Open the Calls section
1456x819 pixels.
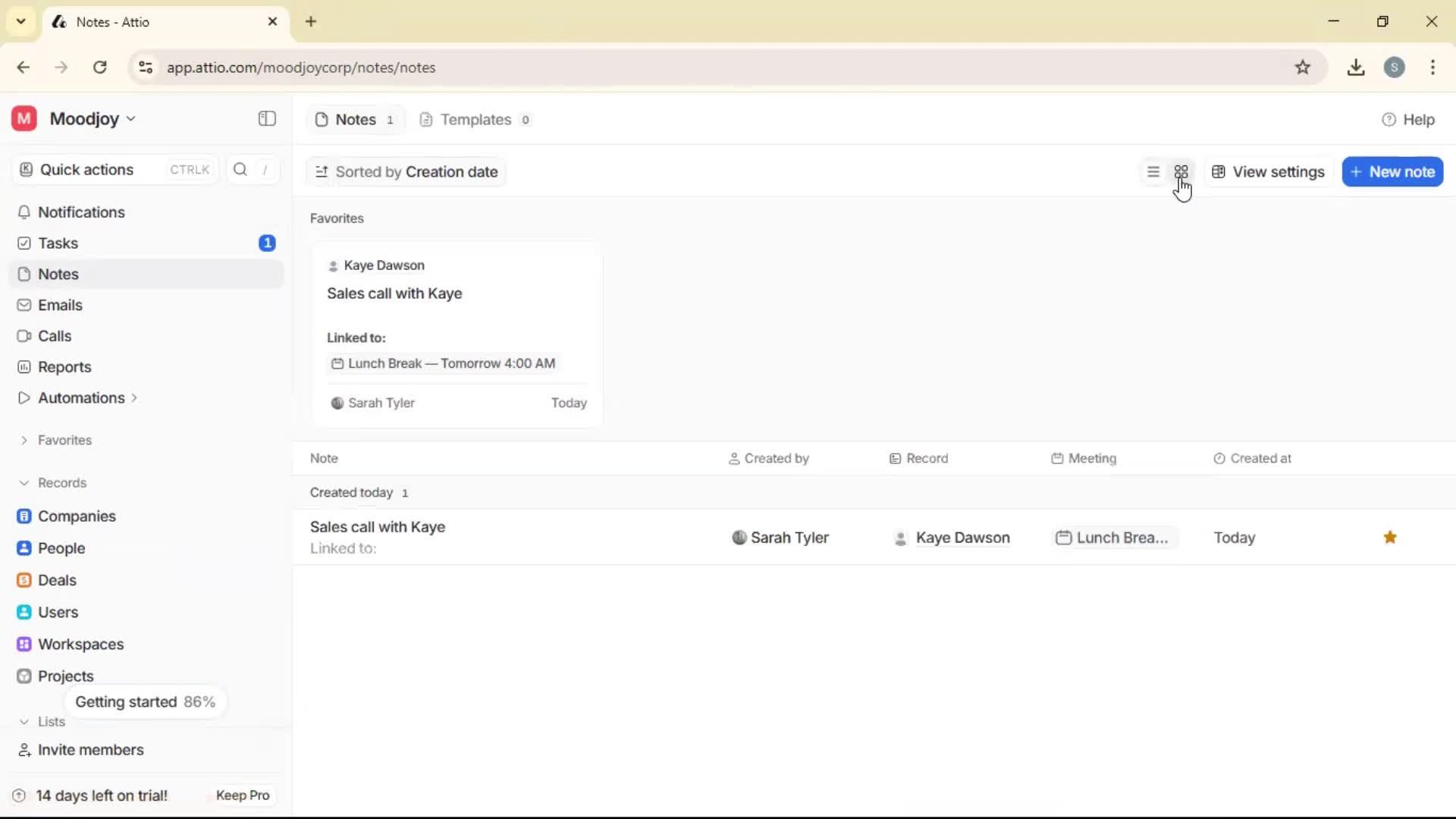pos(54,336)
